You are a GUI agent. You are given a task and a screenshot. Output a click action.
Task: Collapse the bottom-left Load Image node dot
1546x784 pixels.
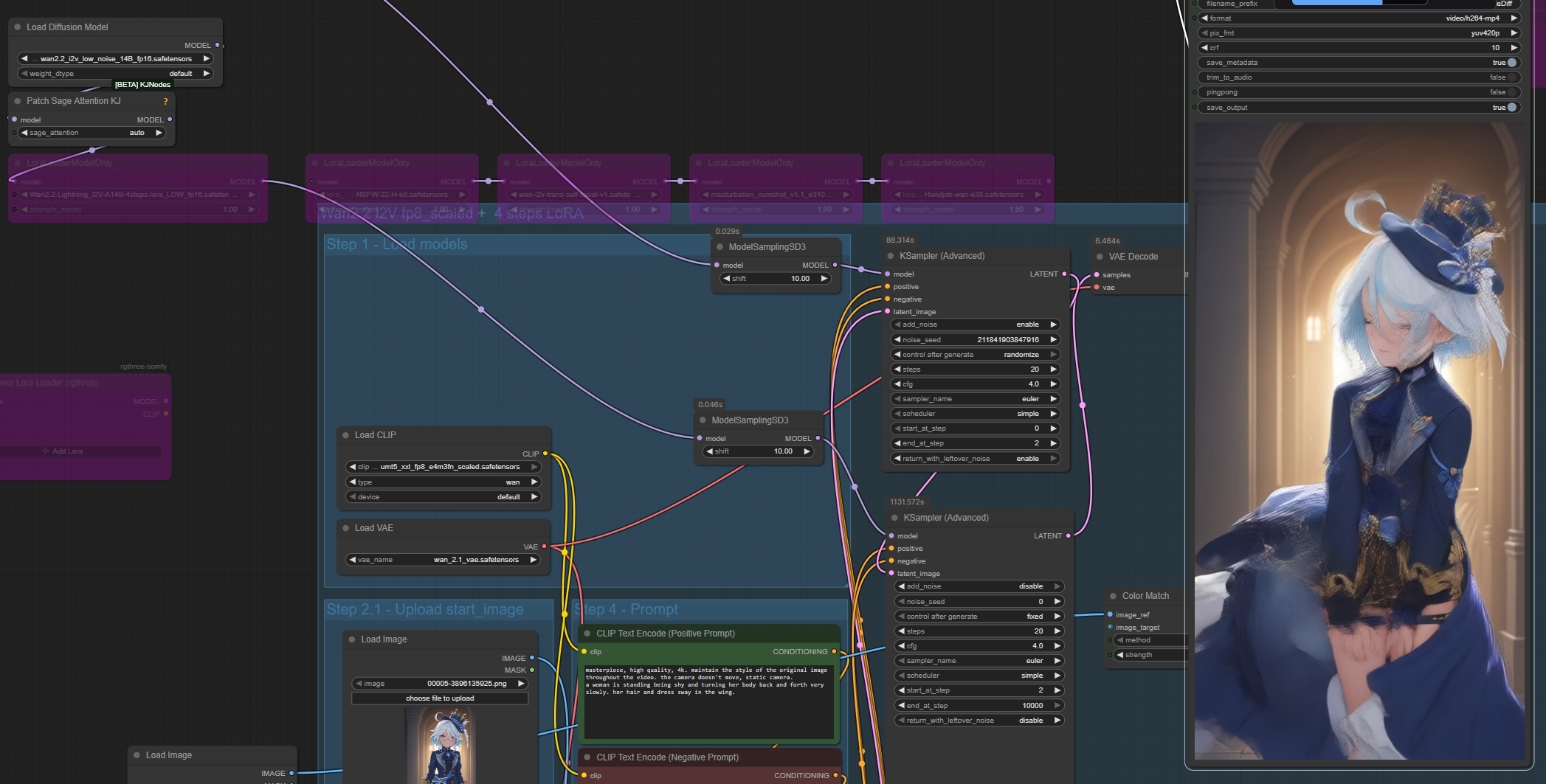coord(137,755)
